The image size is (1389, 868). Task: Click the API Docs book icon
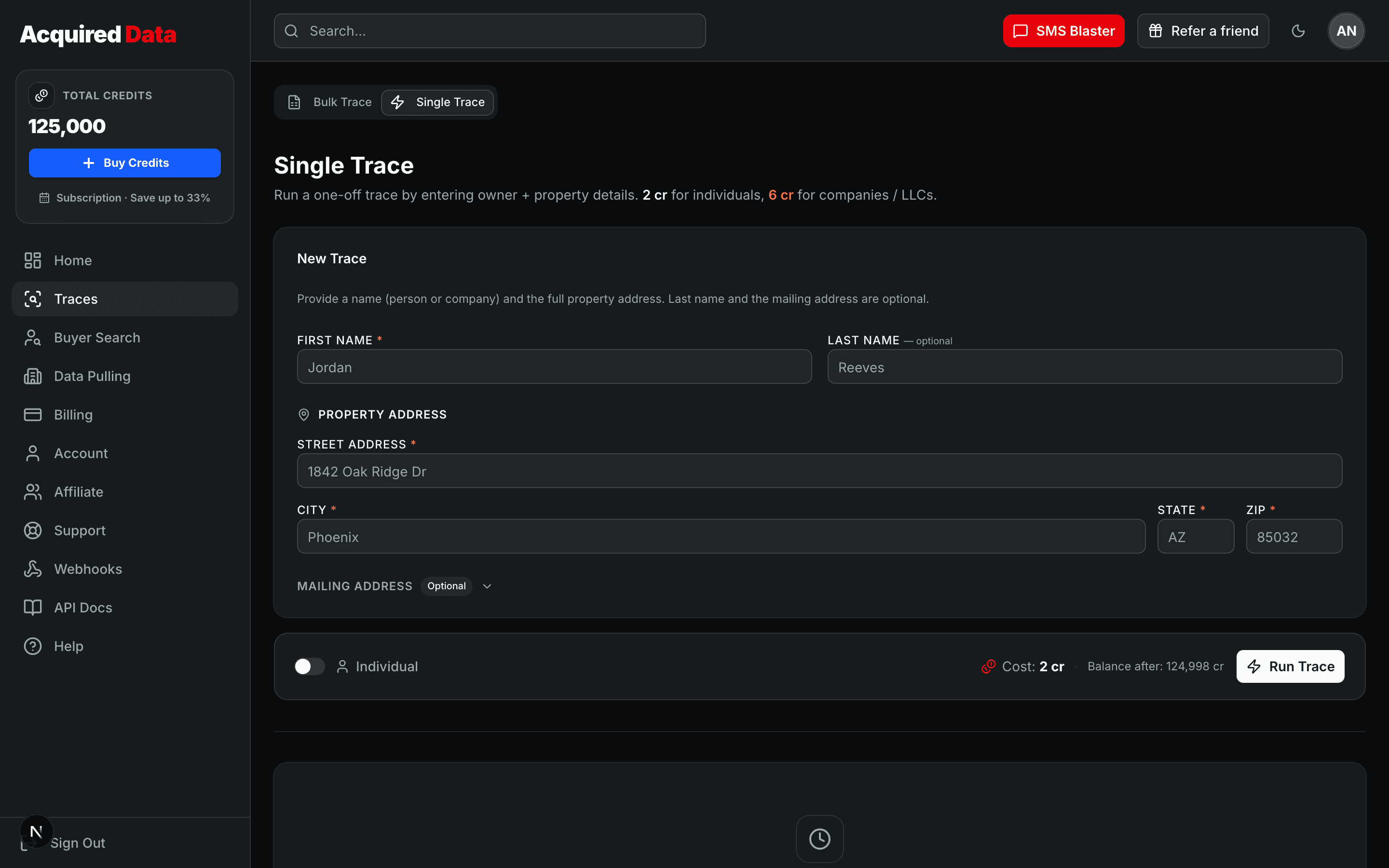click(33, 608)
